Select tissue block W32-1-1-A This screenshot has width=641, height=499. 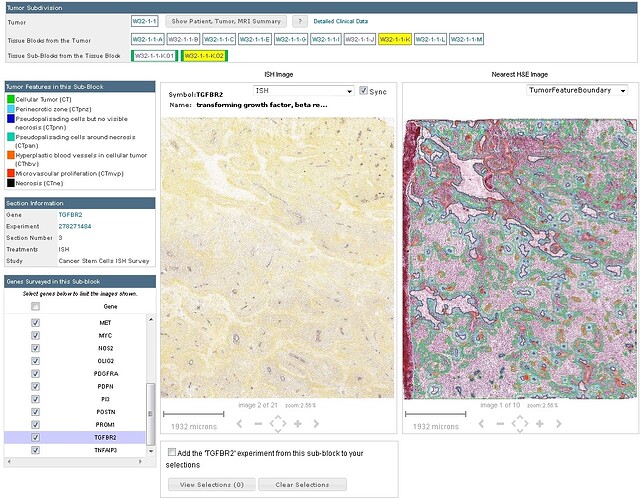pos(148,39)
